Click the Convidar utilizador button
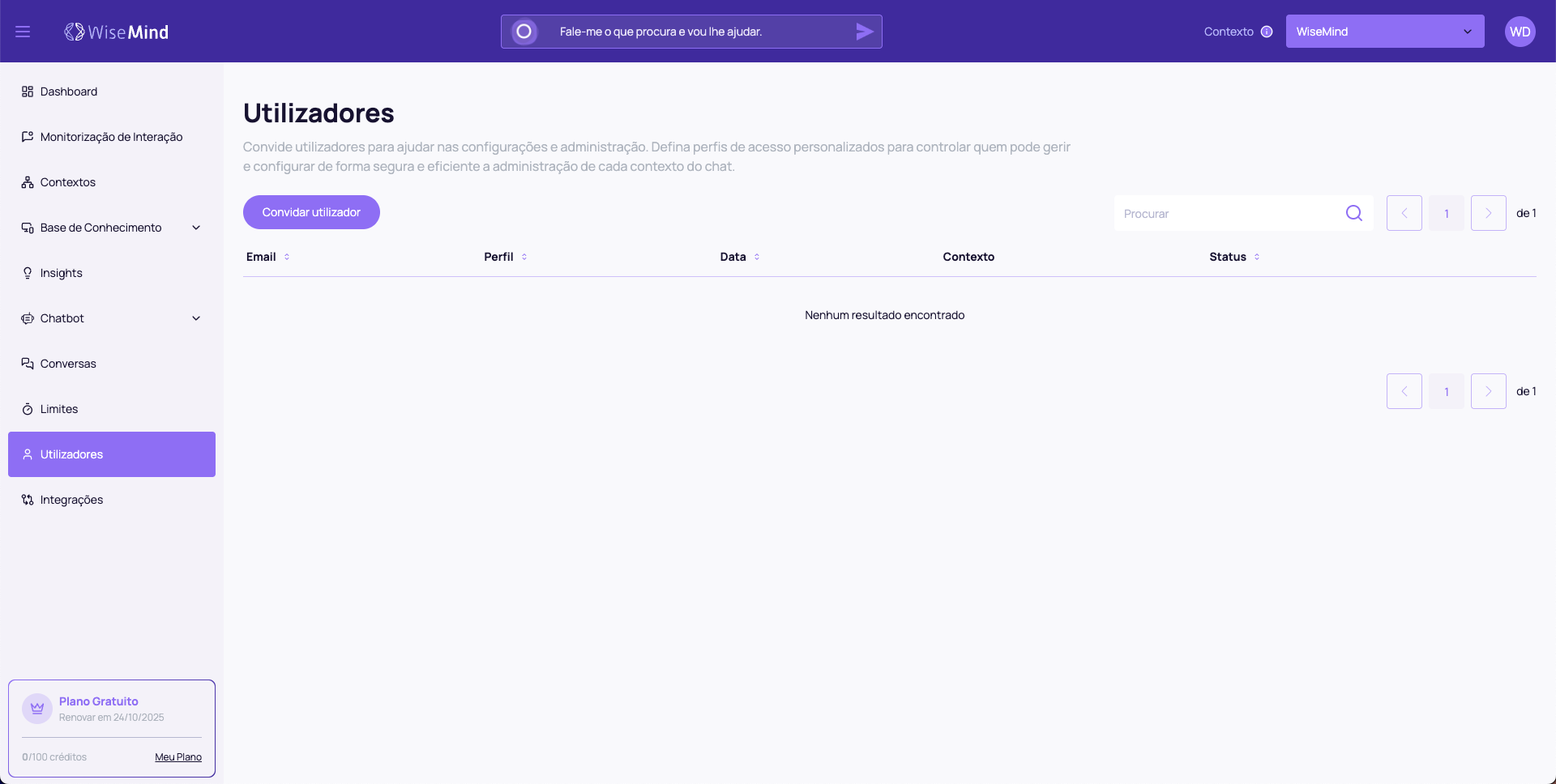 (311, 212)
